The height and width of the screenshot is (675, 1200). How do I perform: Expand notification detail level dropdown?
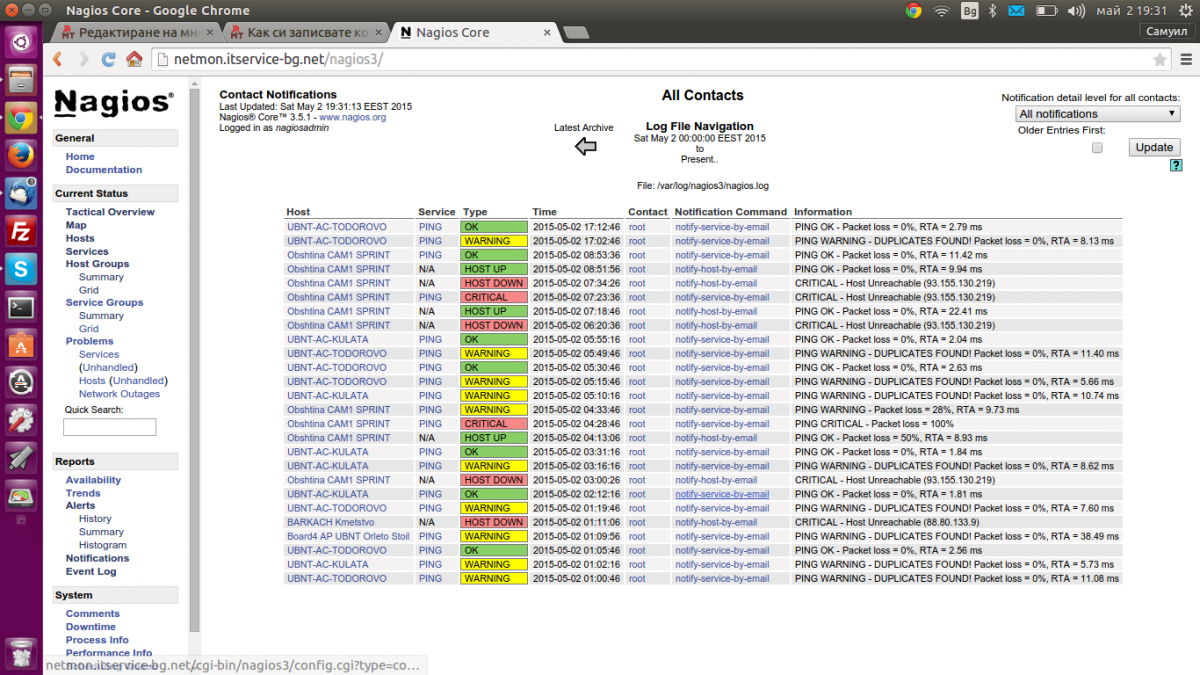(1098, 114)
